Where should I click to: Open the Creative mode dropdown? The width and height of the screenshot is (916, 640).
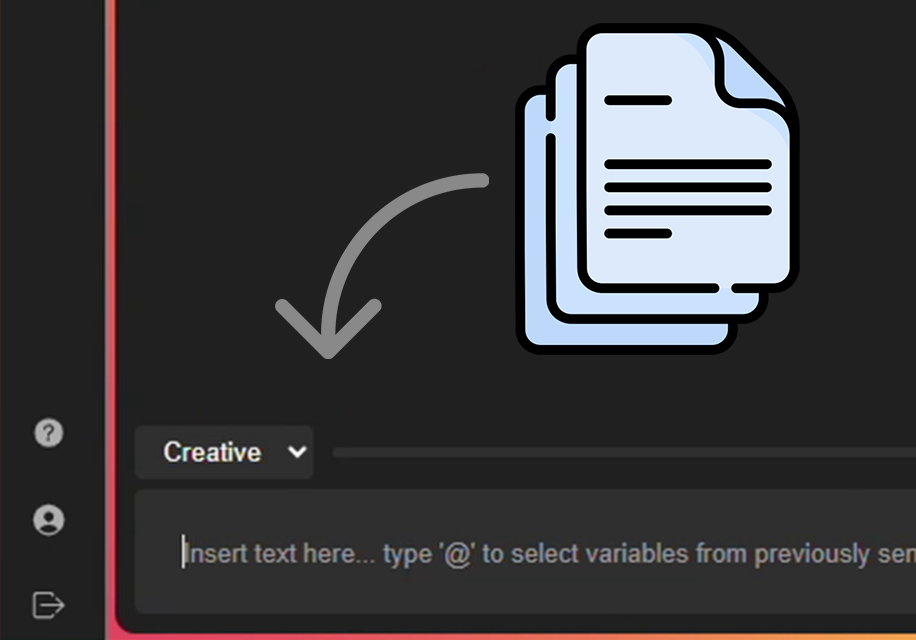pos(224,452)
